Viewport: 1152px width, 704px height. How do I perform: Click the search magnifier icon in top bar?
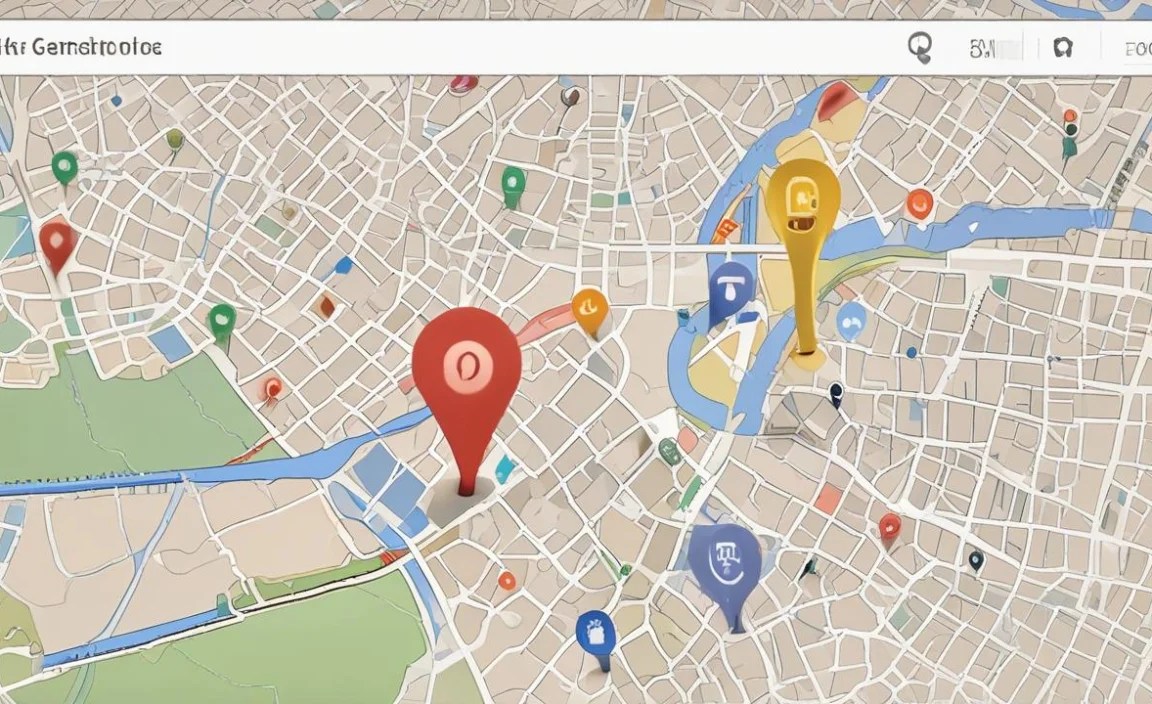[919, 47]
